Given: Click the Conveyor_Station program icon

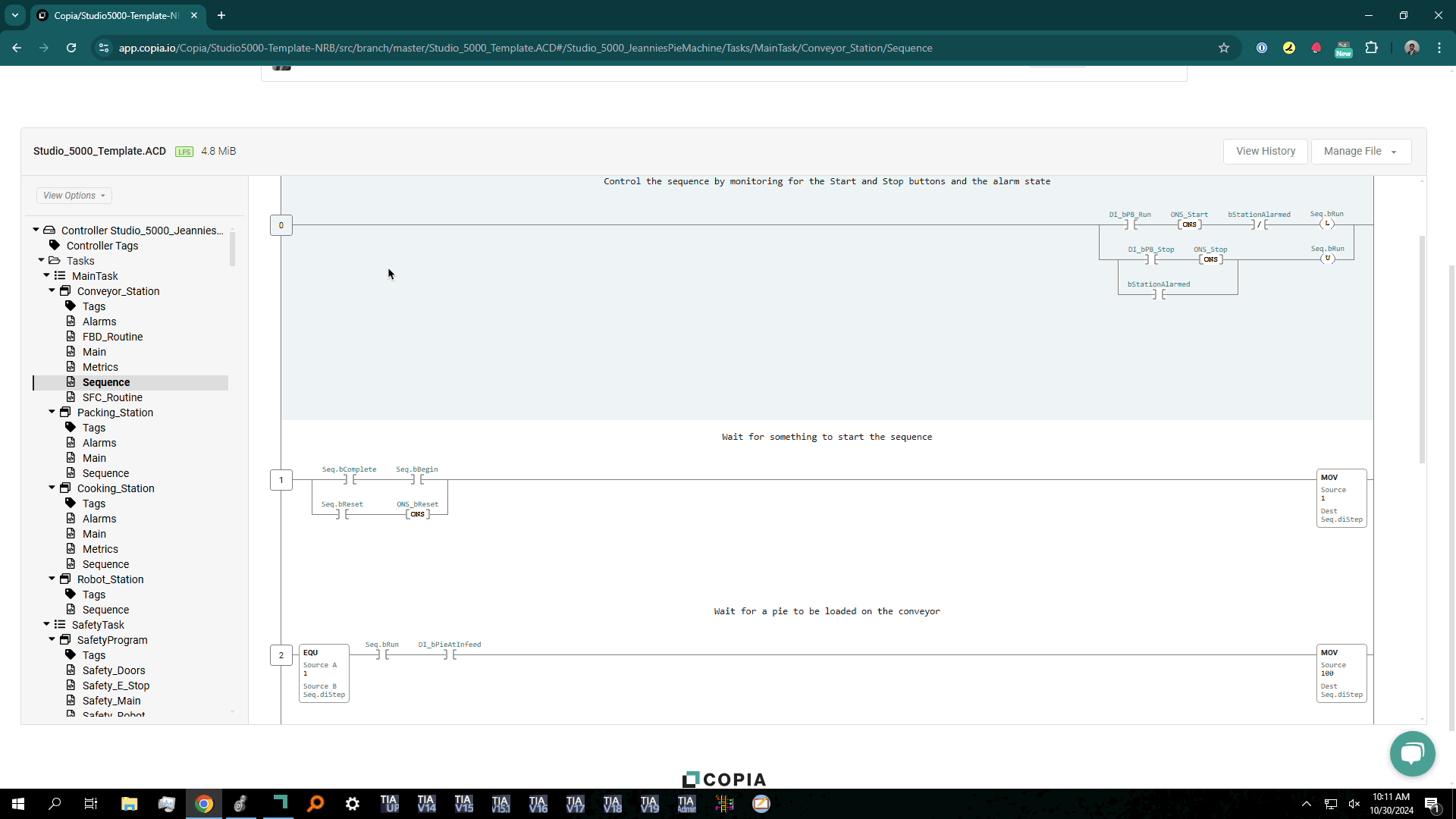Looking at the screenshot, I should coord(65,290).
